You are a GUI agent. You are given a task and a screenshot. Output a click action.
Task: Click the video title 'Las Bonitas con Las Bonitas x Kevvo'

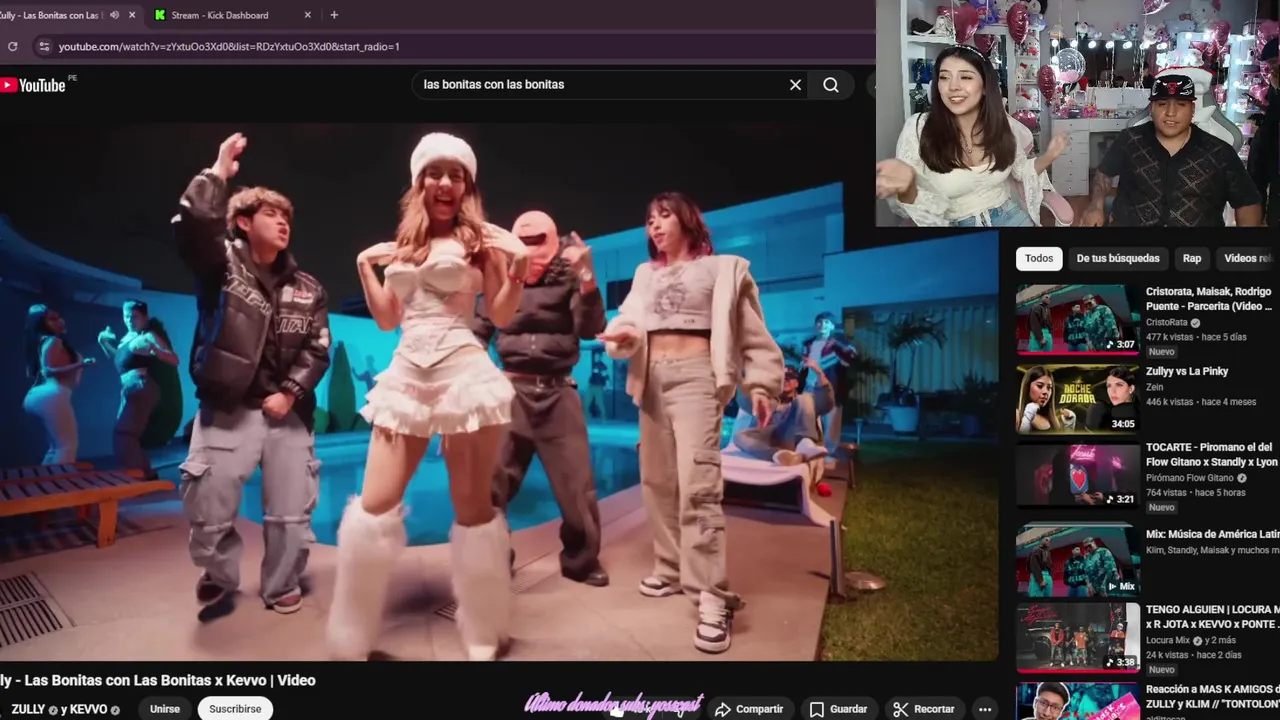(158, 680)
